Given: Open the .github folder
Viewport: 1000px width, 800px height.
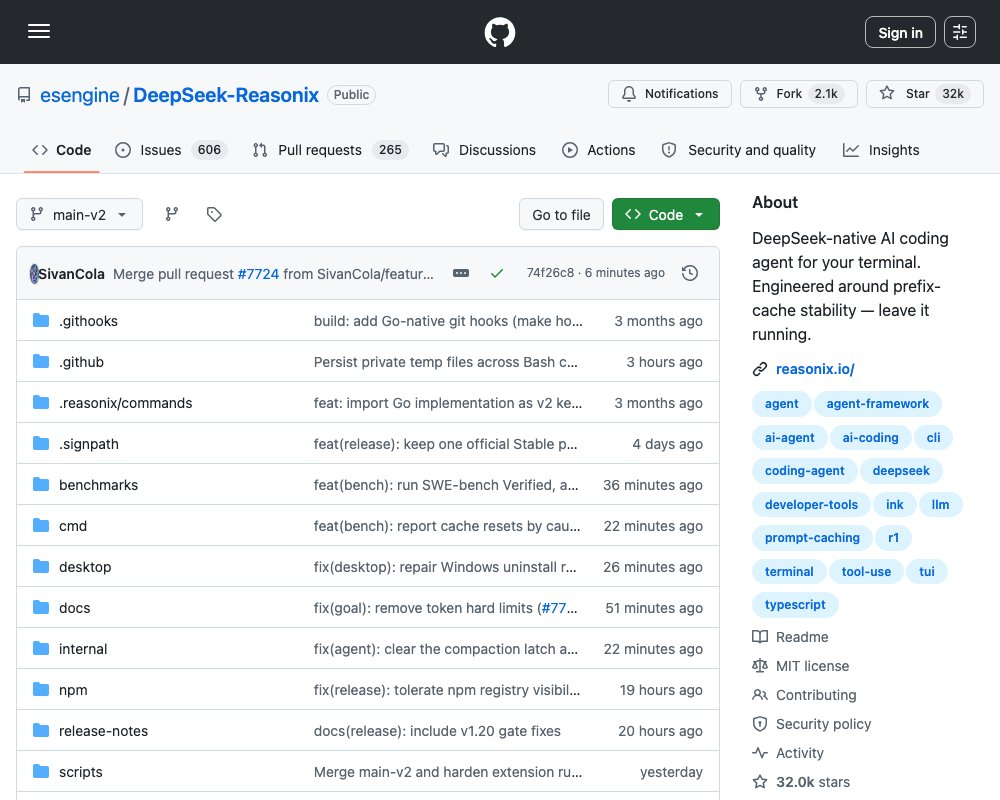Looking at the screenshot, I should (81, 362).
